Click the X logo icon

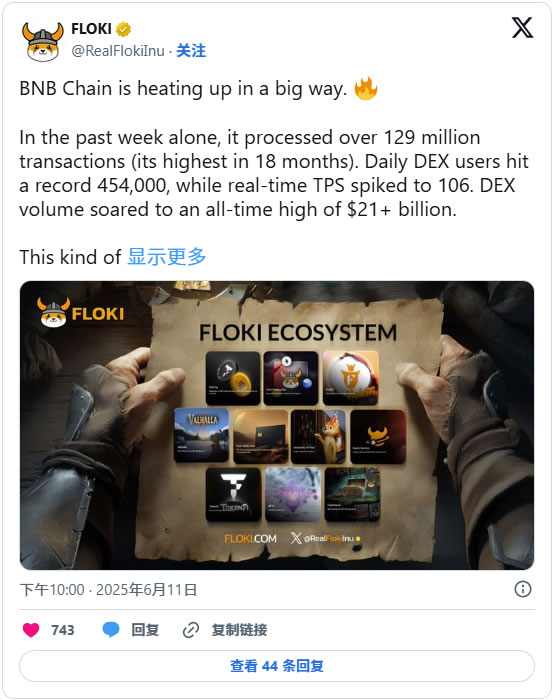pos(522,28)
